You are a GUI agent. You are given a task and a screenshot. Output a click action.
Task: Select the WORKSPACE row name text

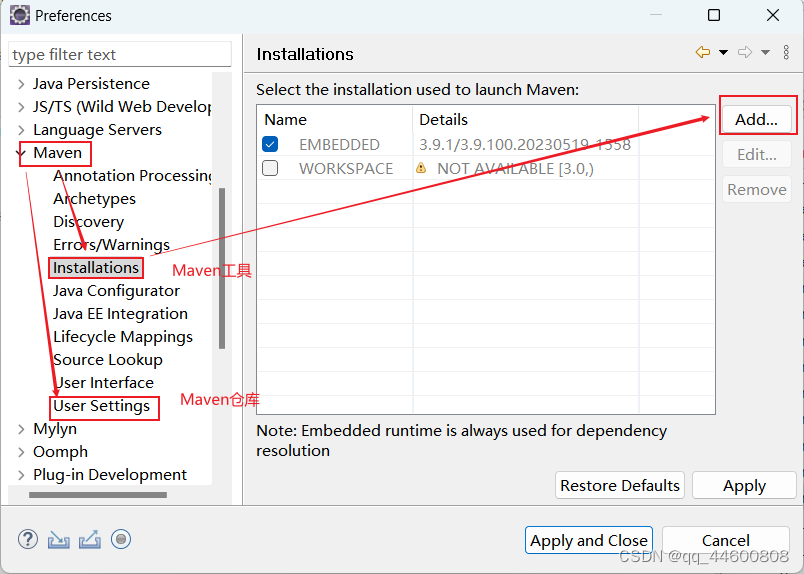coord(346,168)
